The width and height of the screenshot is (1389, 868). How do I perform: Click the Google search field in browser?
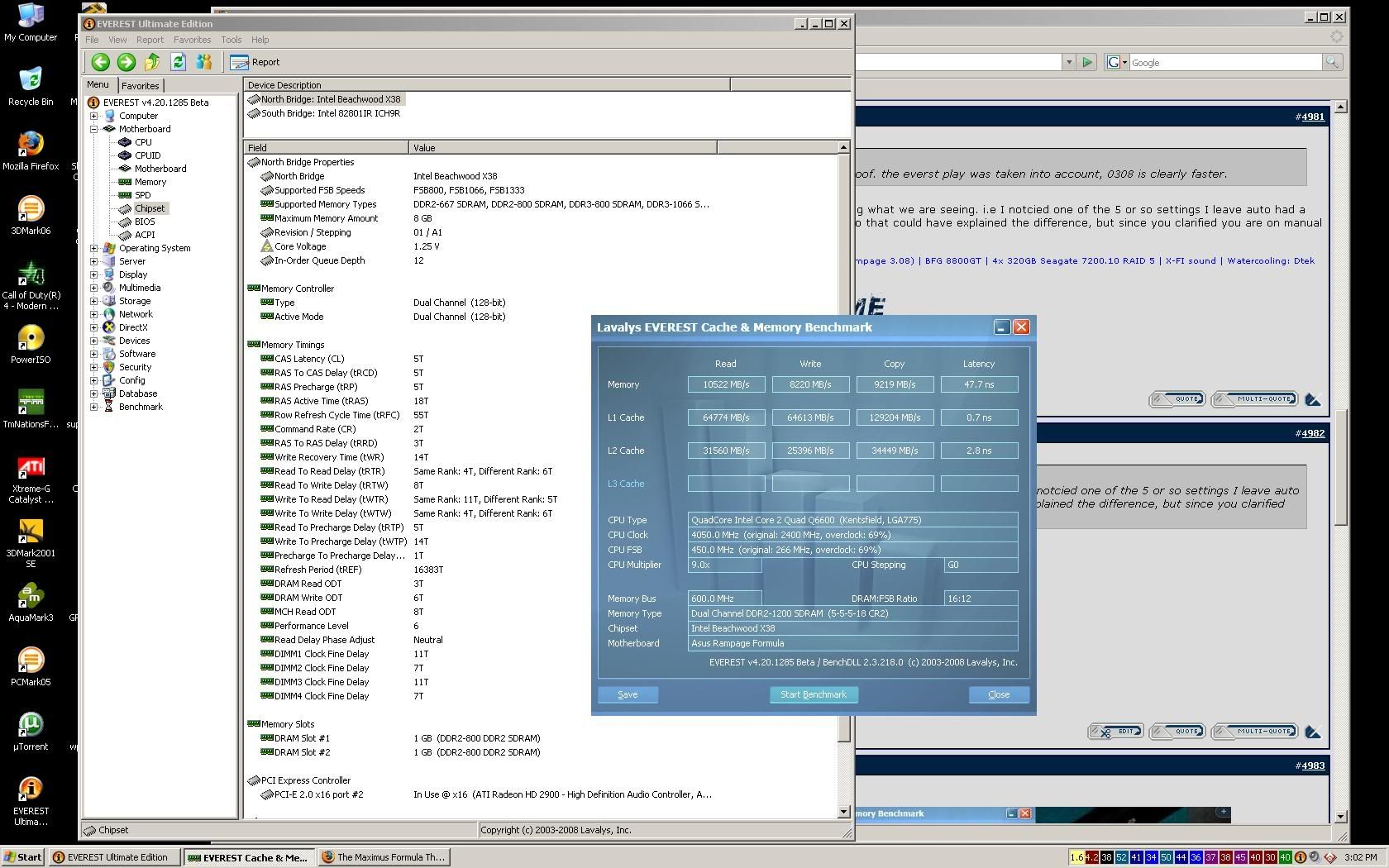pos(1224,63)
